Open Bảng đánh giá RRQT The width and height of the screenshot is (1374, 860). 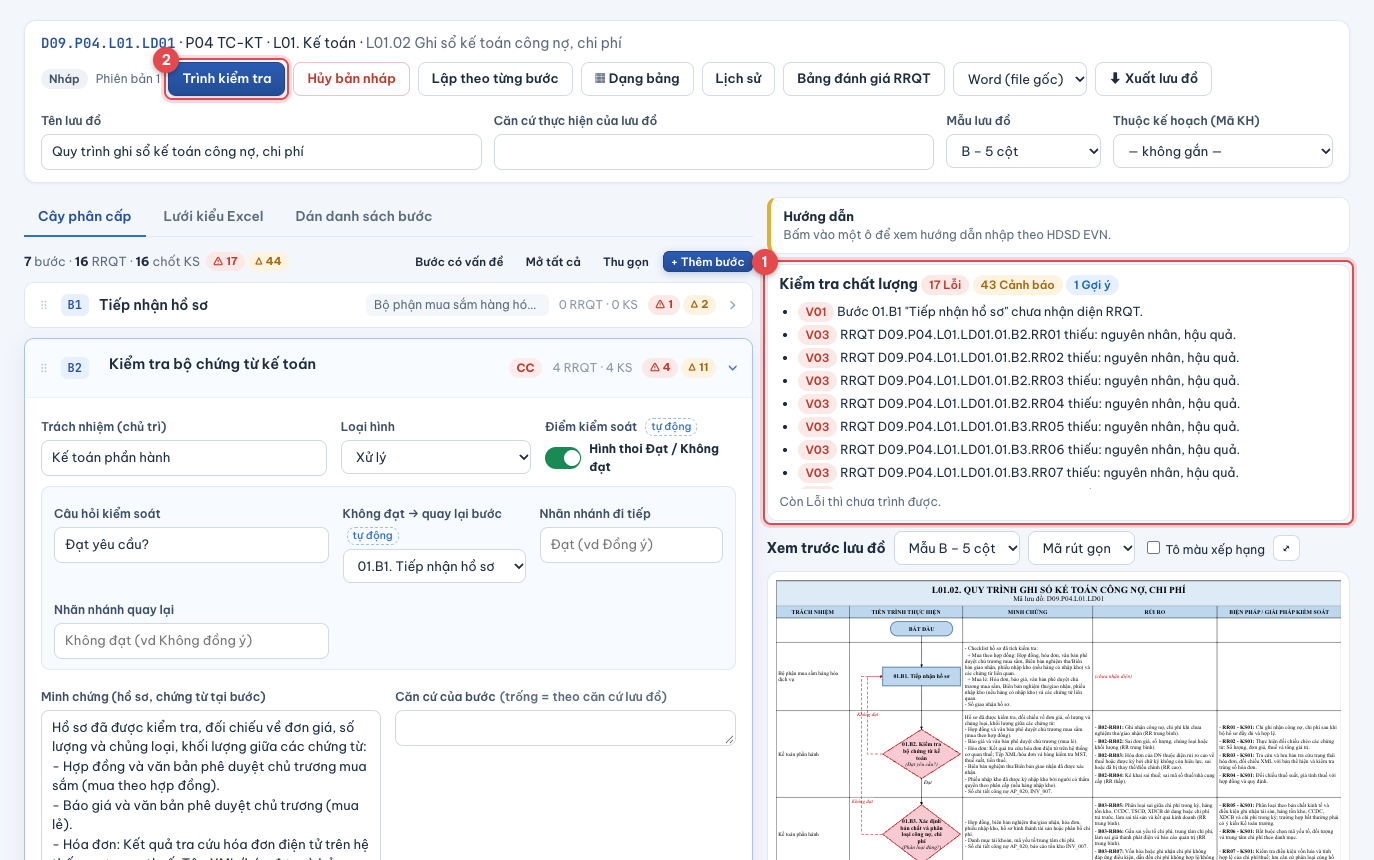tap(864, 79)
